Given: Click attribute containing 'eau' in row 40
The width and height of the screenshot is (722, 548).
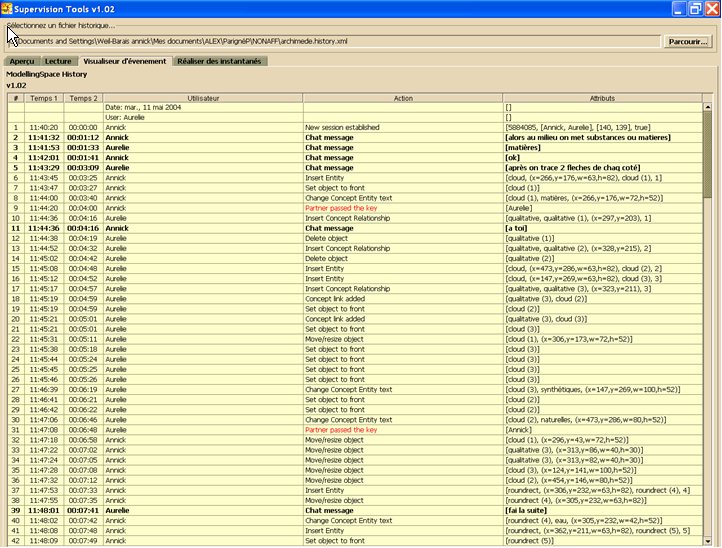Looking at the screenshot, I should tap(603, 521).
